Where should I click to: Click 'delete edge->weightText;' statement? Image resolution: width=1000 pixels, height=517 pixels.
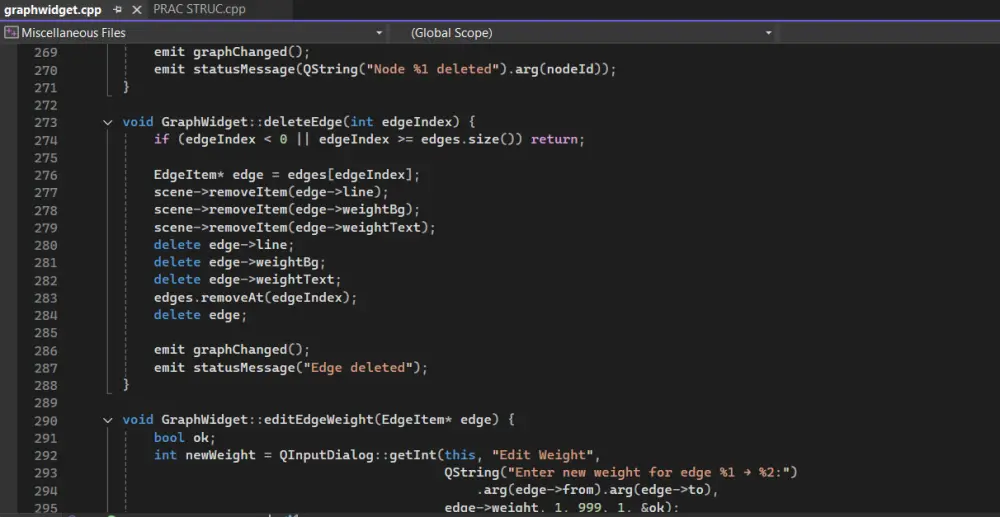click(x=247, y=280)
